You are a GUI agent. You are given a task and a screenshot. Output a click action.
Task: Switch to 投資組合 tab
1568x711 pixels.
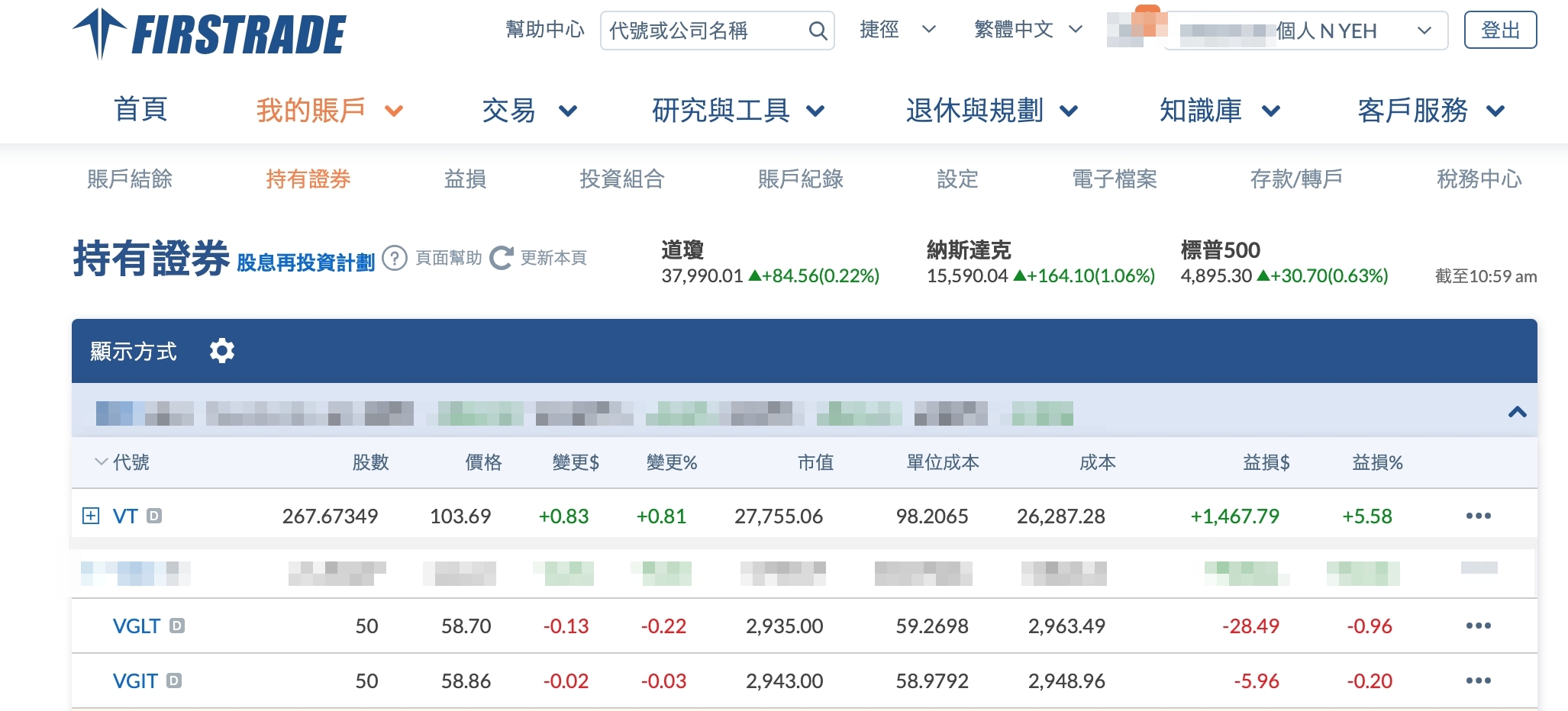pyautogui.click(x=622, y=179)
